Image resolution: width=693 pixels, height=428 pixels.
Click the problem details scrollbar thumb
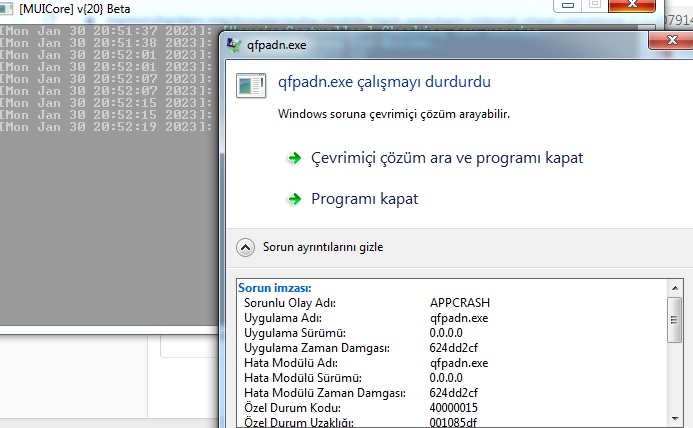coord(674,320)
